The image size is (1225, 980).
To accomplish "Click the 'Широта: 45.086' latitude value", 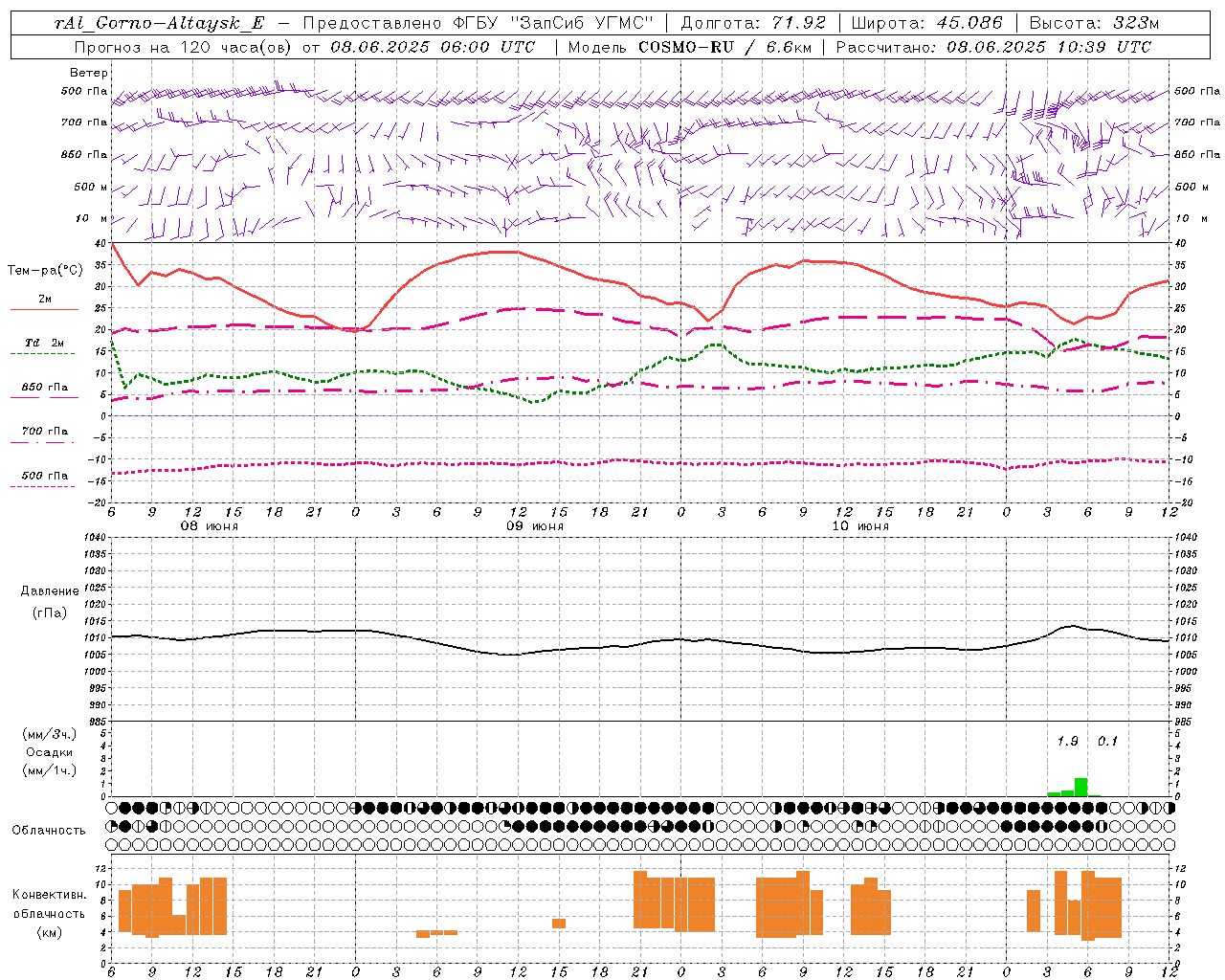I will (x=926, y=23).
